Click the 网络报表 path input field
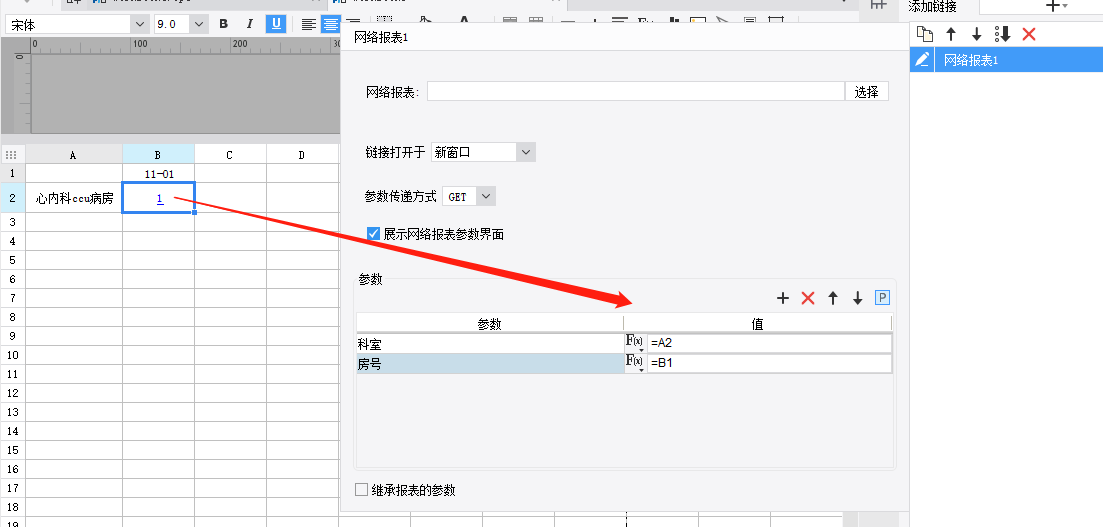 [x=635, y=91]
